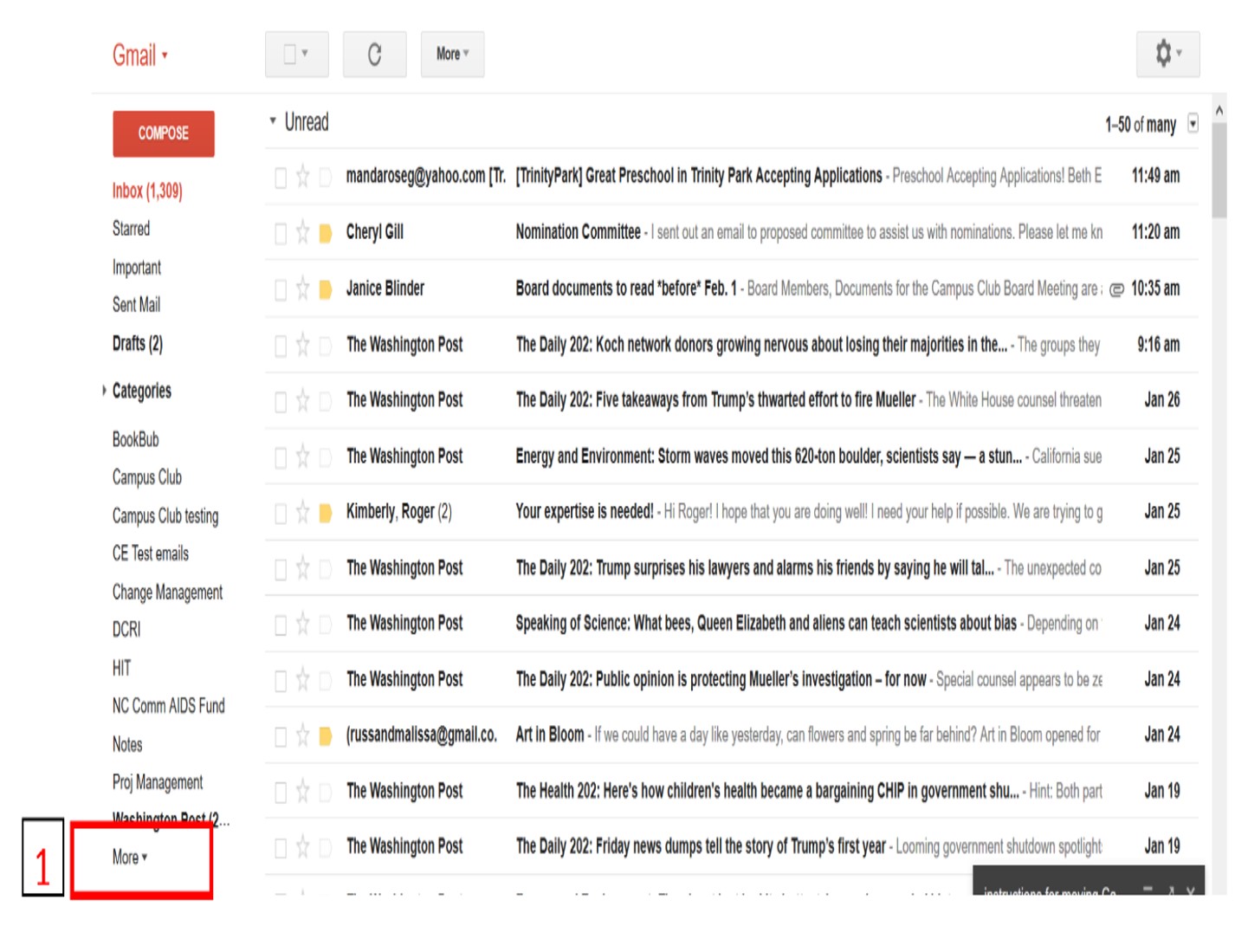The height and width of the screenshot is (952, 1235).
Task: Tick checkbox for Speaking of Science email
Action: click(x=281, y=625)
